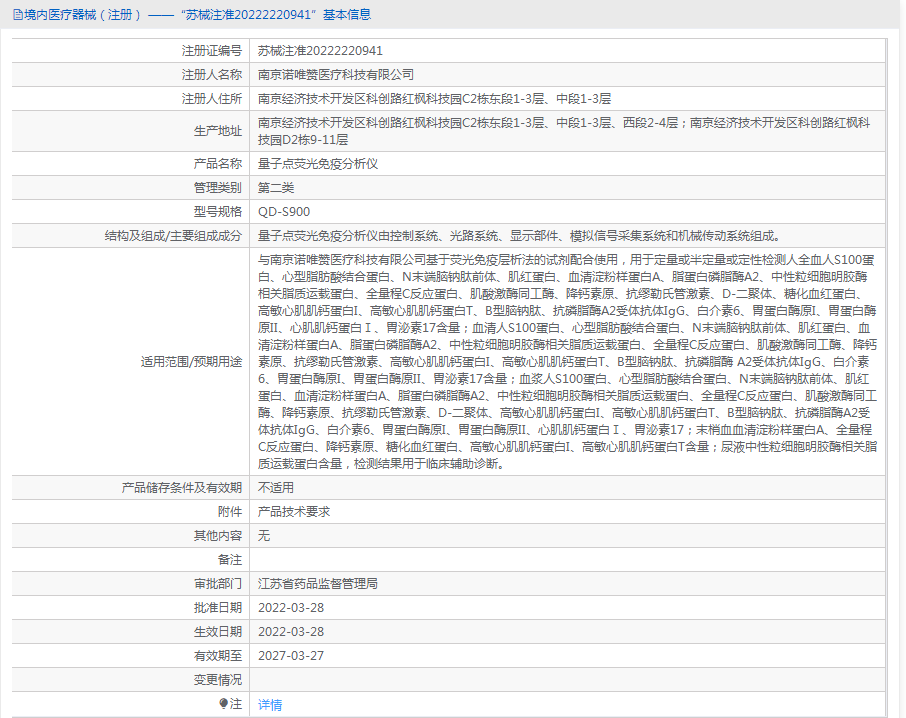The height and width of the screenshot is (718, 906).
Task: Click registration number 苏械注准20222220941 cell
Action: pyautogui.click(x=320, y=51)
